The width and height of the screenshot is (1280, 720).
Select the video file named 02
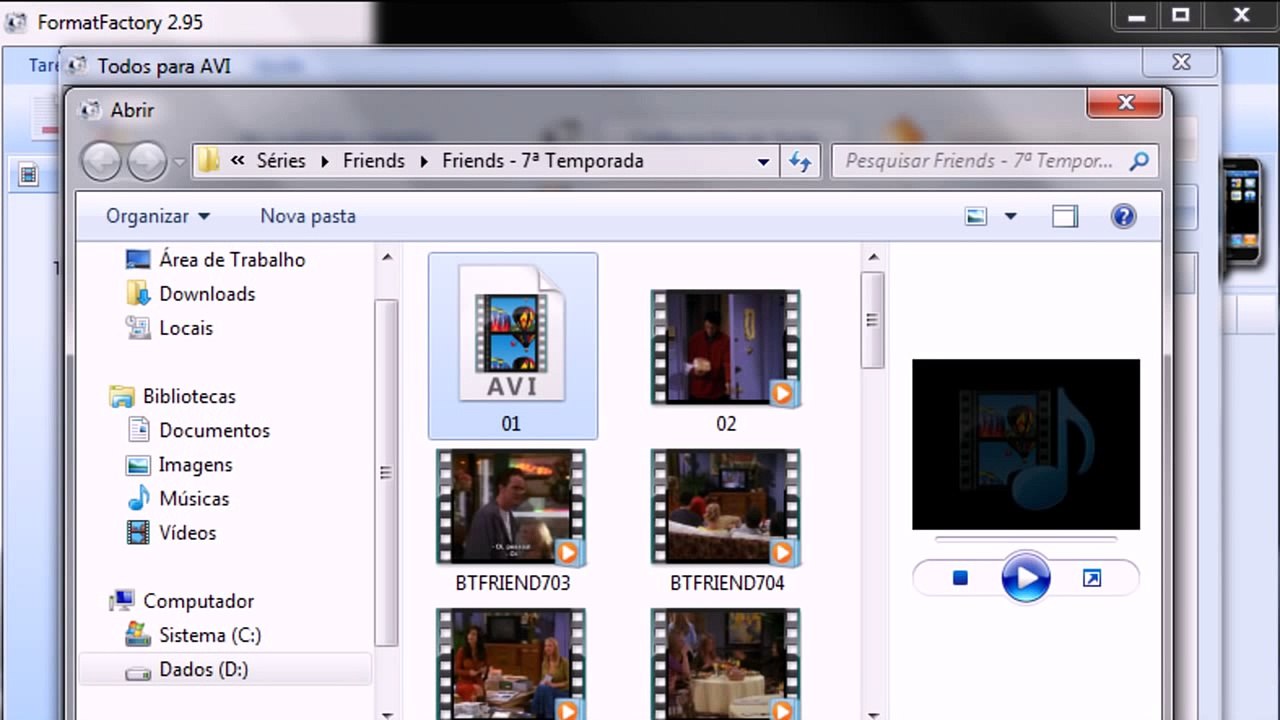pyautogui.click(x=726, y=361)
